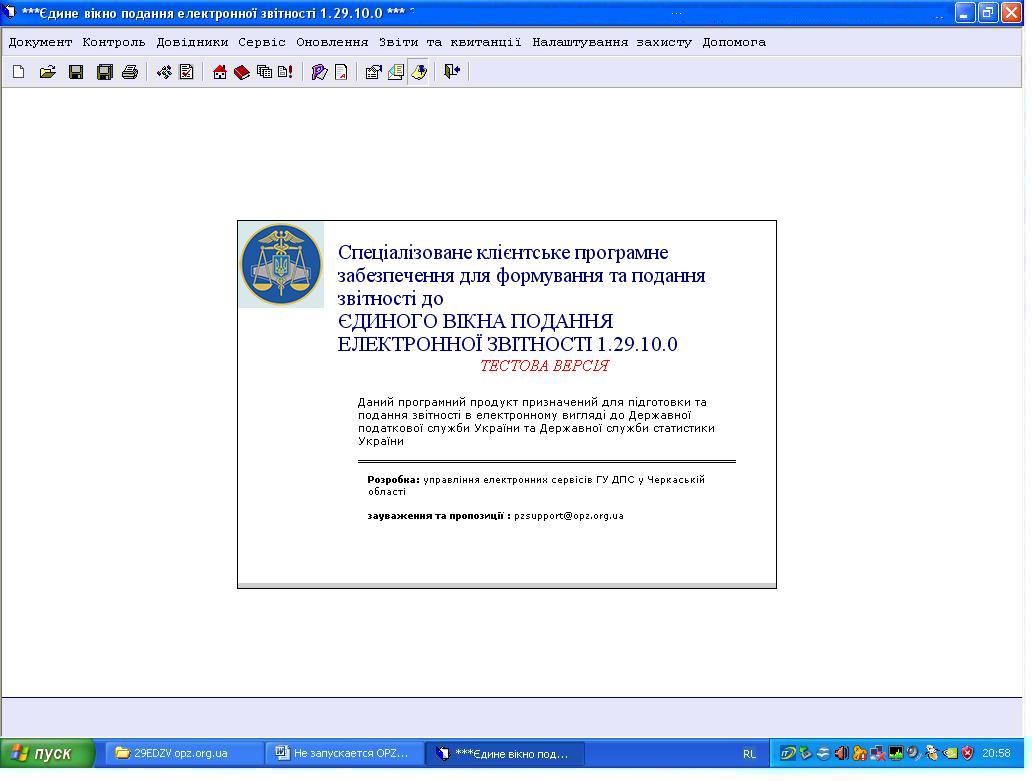Image resolution: width=1032 pixels, height=781 pixels.
Task: Close the Єдине вікно application window
Action: (x=1012, y=13)
